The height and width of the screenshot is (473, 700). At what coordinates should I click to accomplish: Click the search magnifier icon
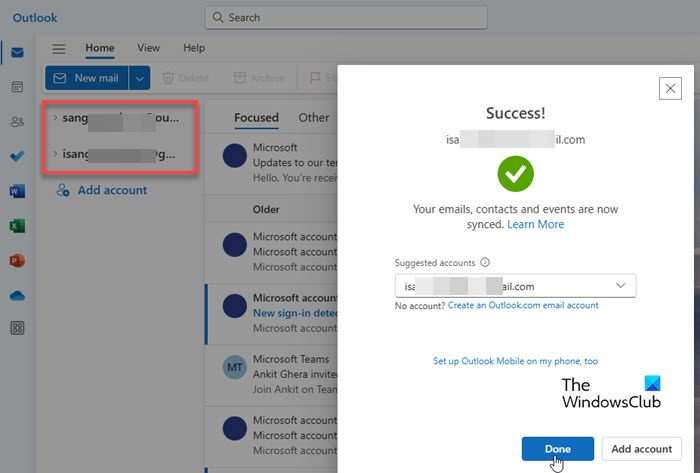tap(217, 17)
